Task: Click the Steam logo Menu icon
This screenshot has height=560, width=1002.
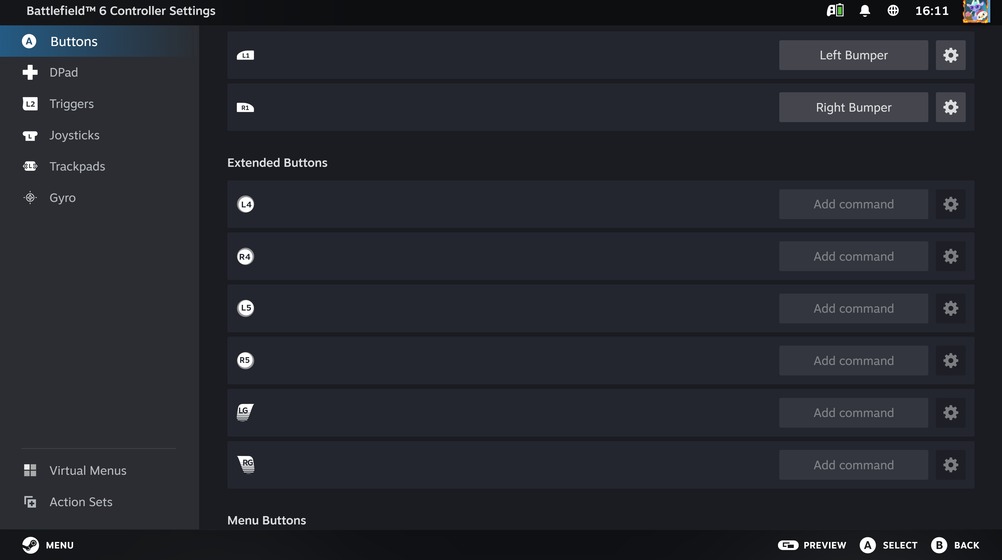Action: [30, 545]
